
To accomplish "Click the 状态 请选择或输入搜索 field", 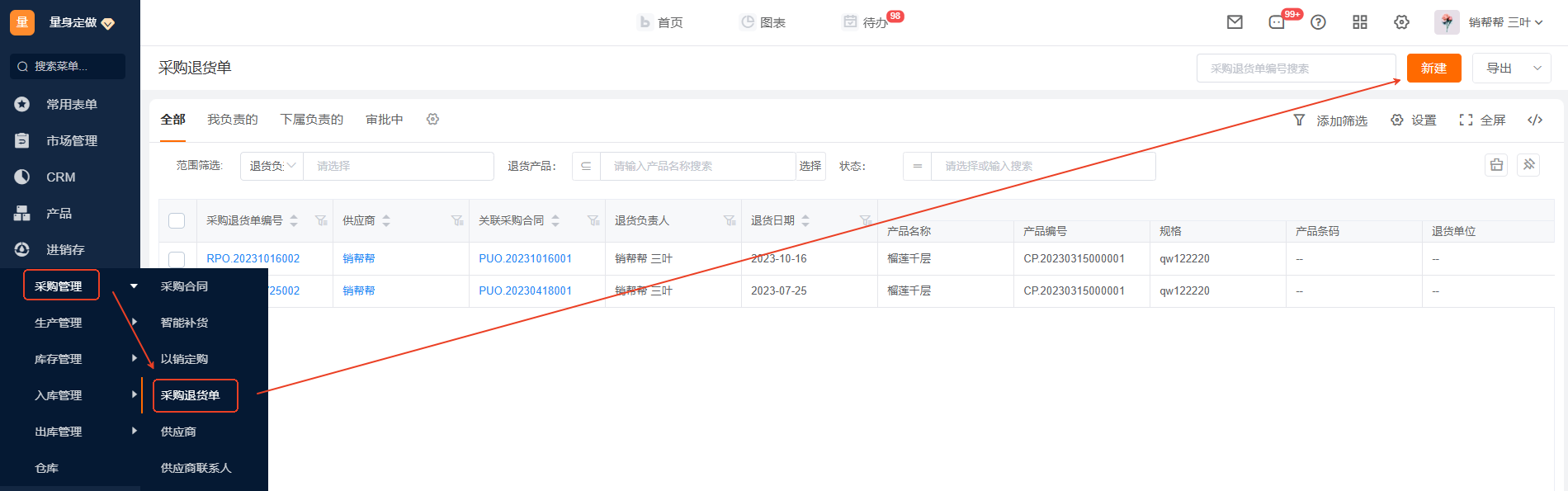I will [x=1043, y=166].
